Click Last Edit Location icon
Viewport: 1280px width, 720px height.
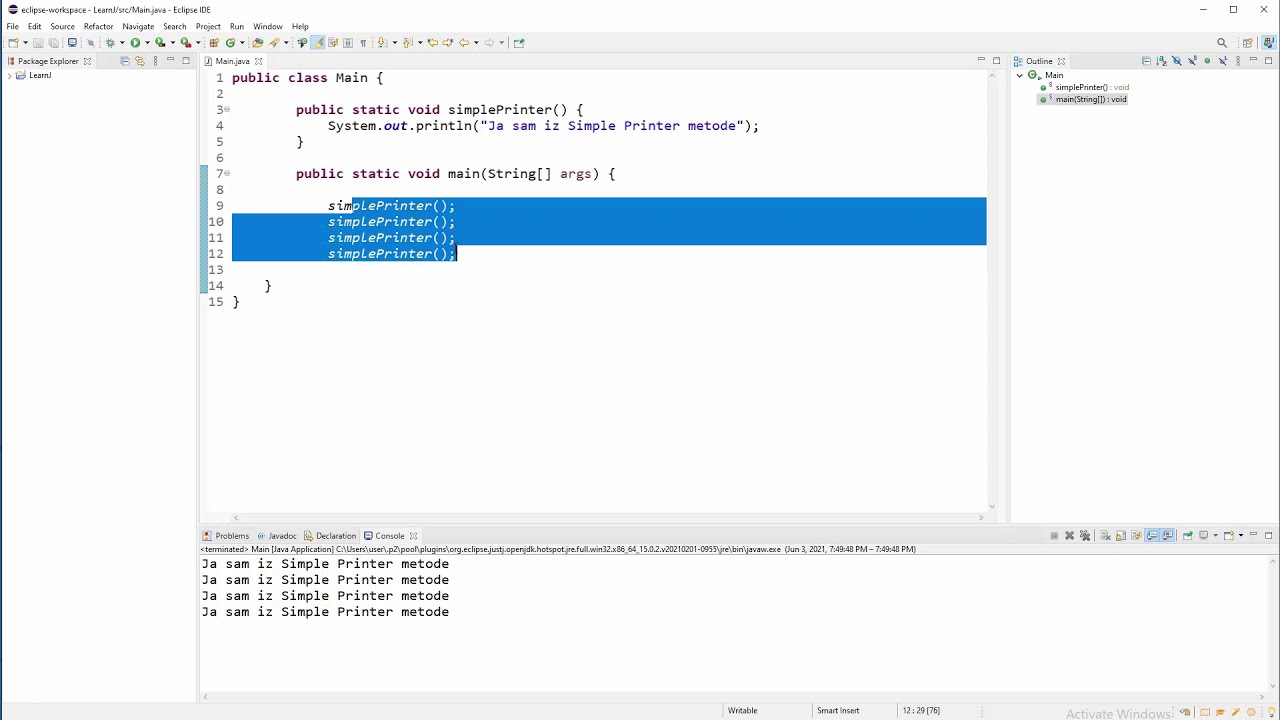(432, 43)
